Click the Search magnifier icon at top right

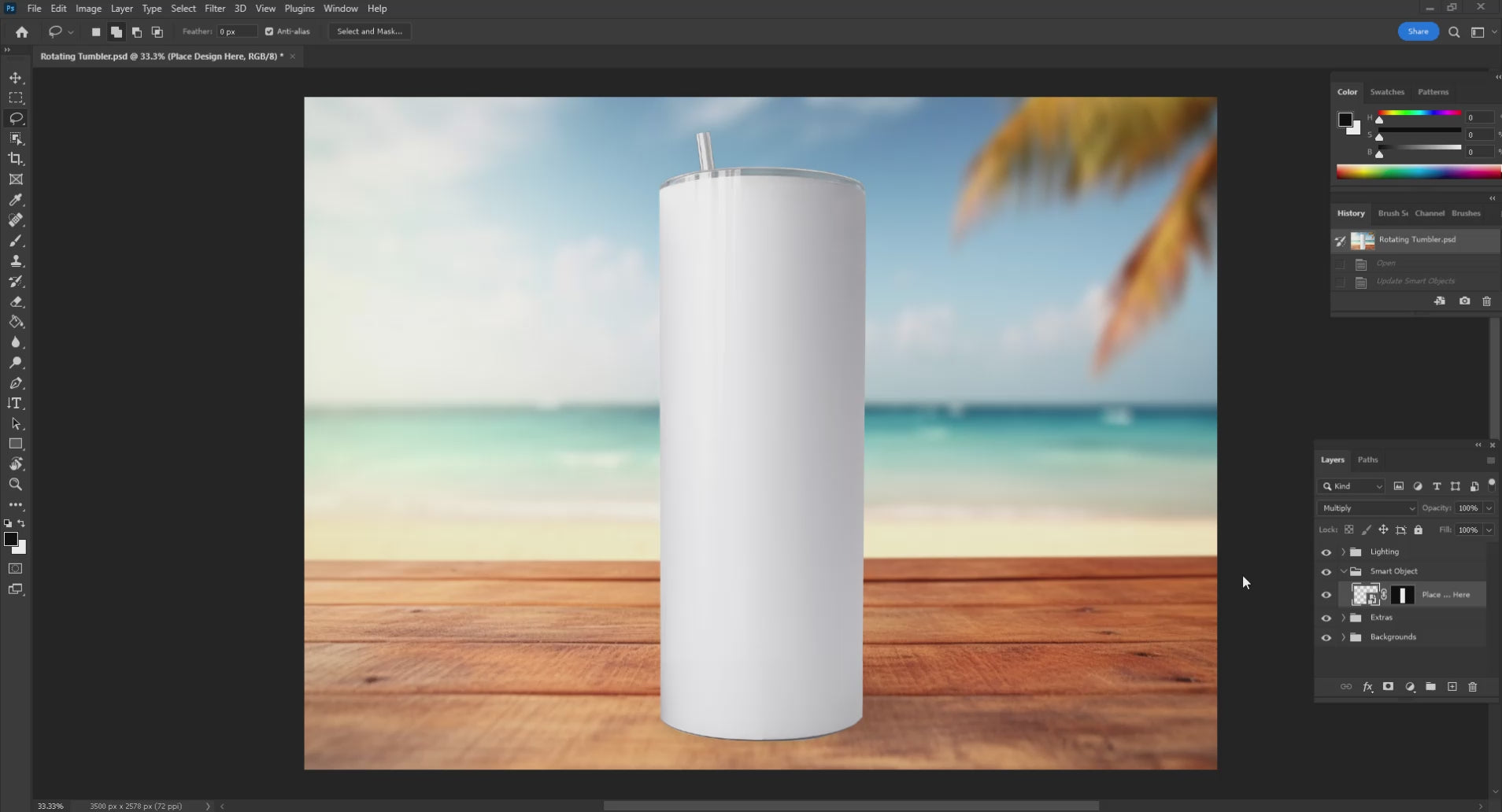(x=1454, y=32)
